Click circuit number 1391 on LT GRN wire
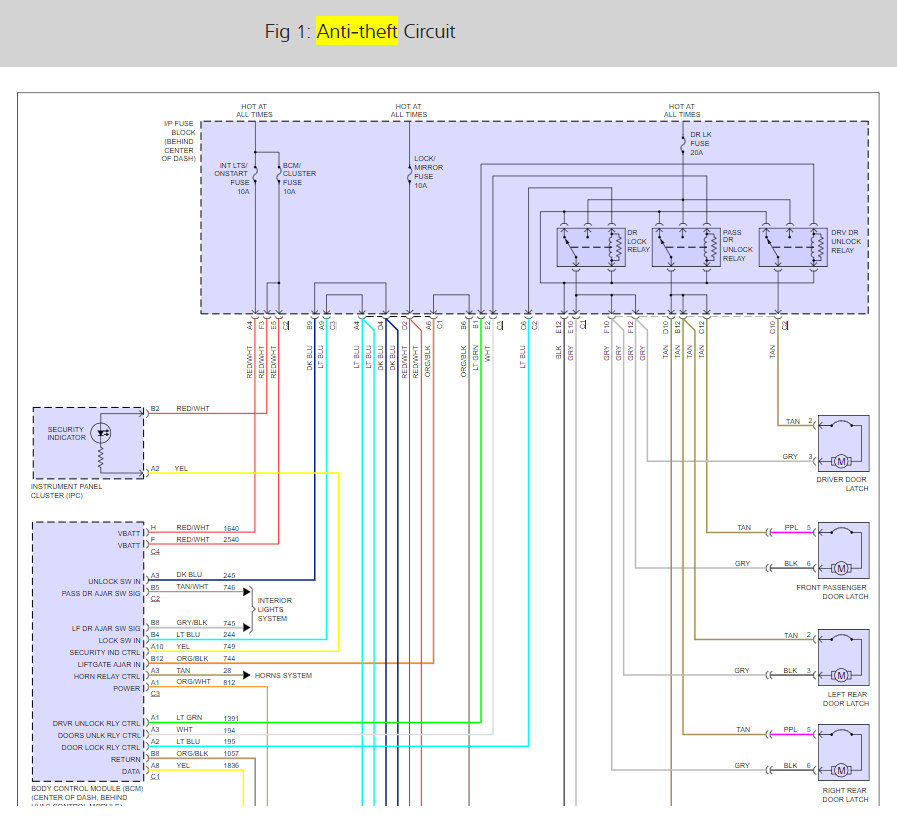Screen dimensions: 897x823 click(x=231, y=718)
